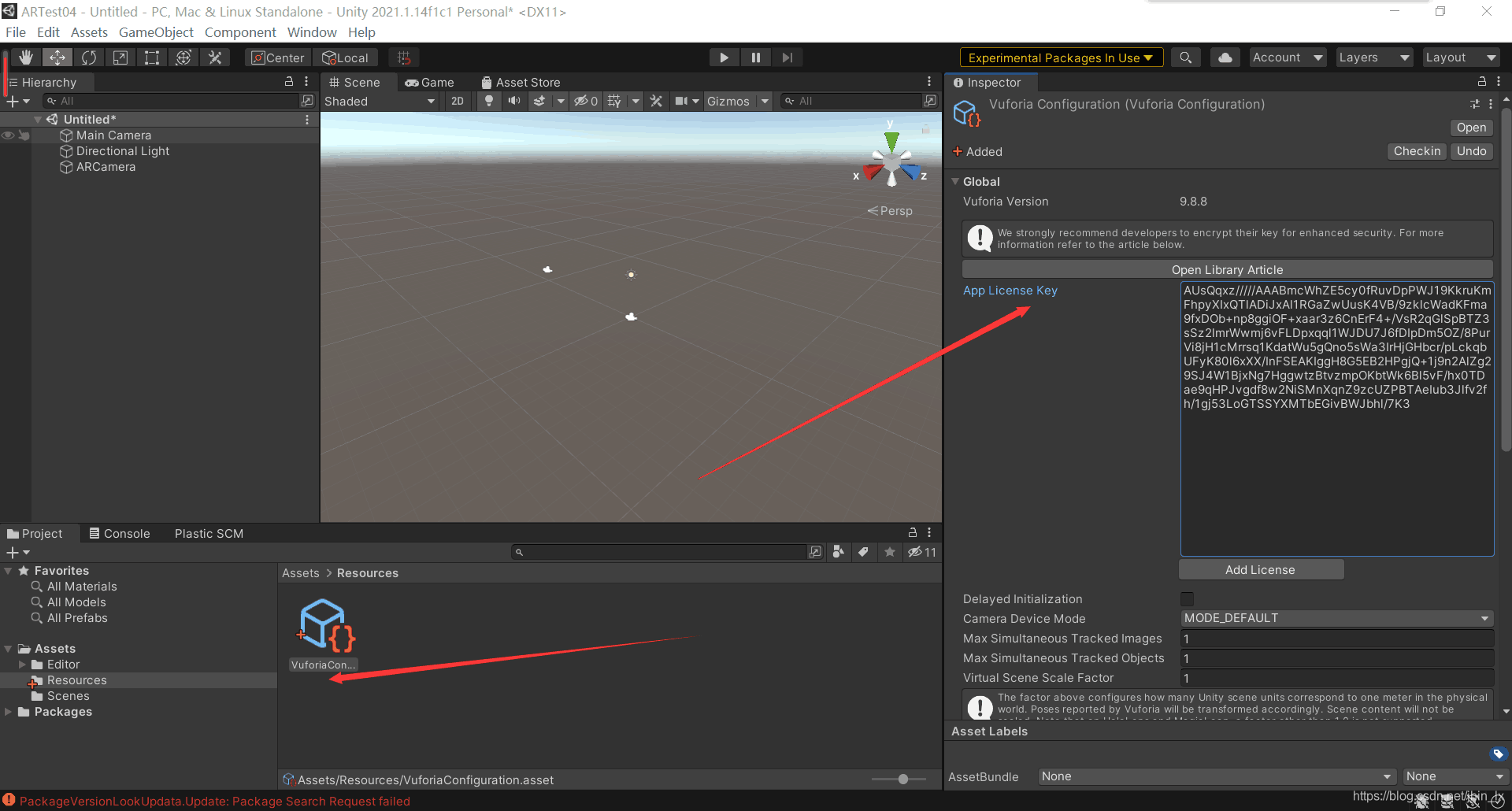Click Max Simultaneous Tracked Images field

[1336, 639]
